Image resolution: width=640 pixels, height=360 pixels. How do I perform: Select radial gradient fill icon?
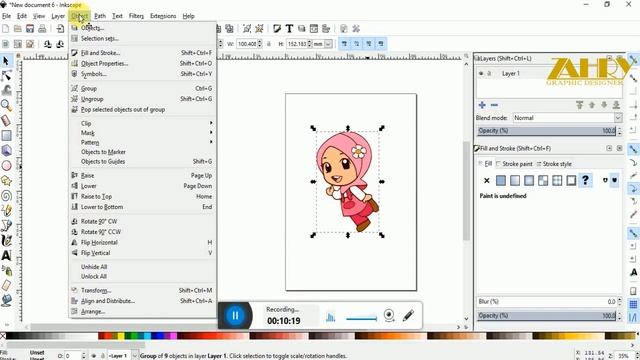(x=529, y=180)
